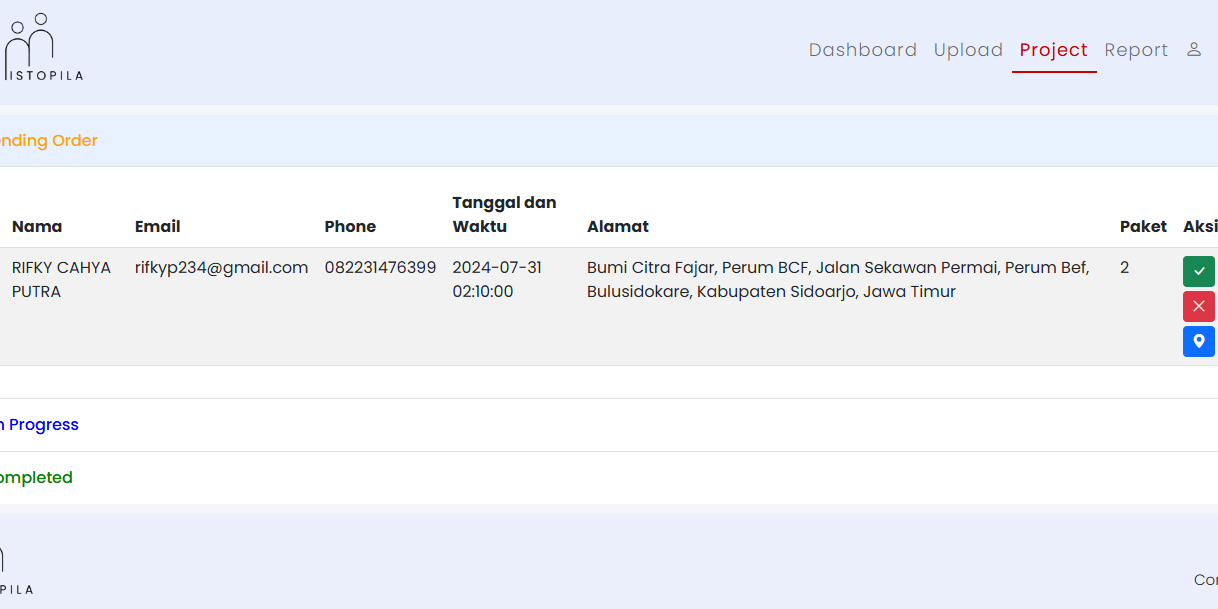1218x609 pixels.
Task: Expand the In Progress section
Action: pos(38,425)
